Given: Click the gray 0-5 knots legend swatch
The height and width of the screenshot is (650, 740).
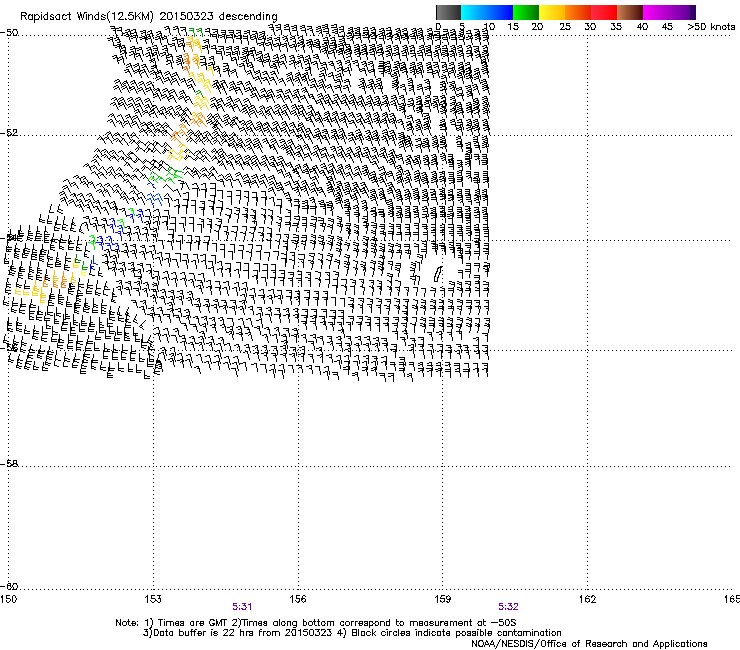Looking at the screenshot, I should coord(448,12).
